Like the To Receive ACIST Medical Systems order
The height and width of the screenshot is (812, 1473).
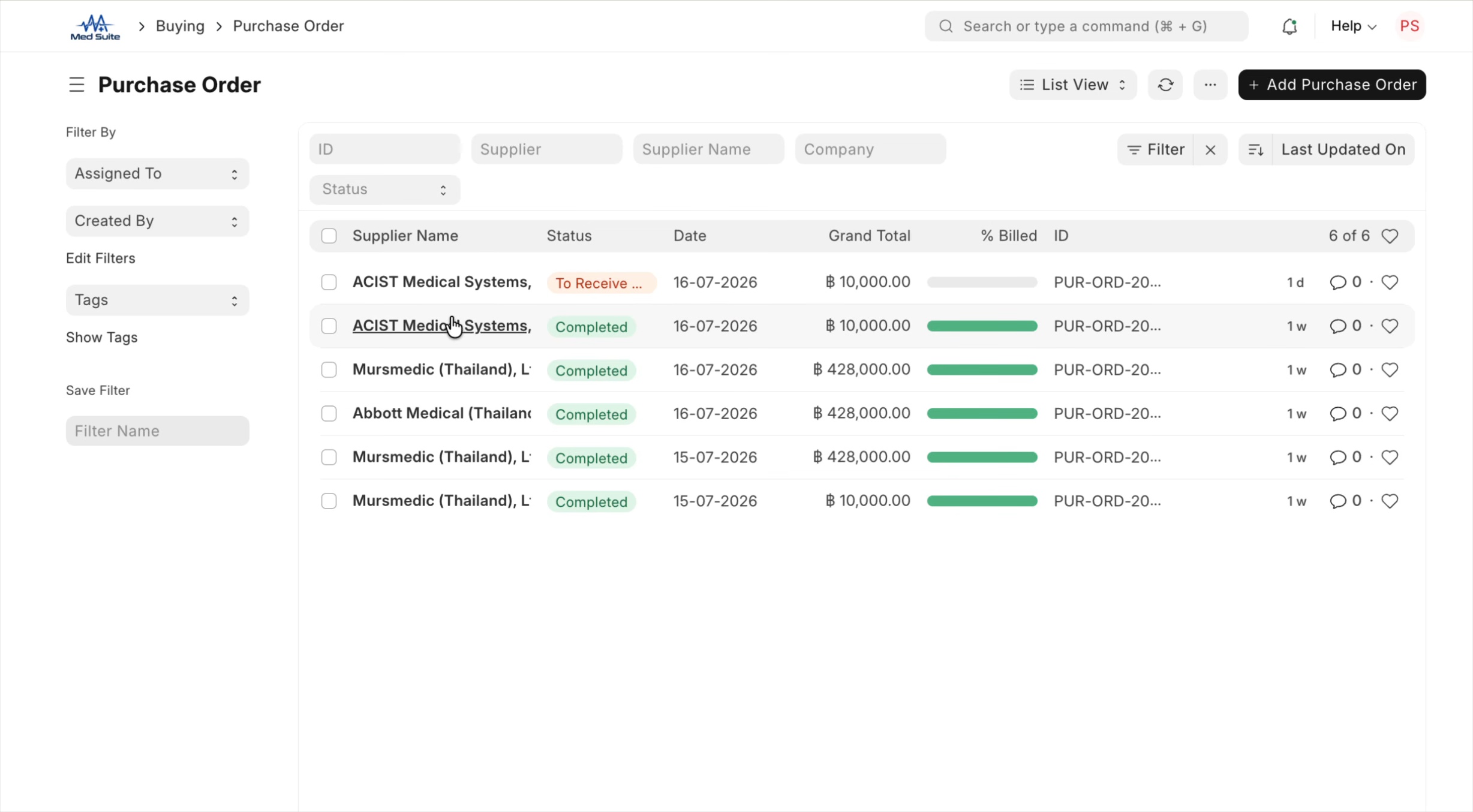[x=1390, y=282]
